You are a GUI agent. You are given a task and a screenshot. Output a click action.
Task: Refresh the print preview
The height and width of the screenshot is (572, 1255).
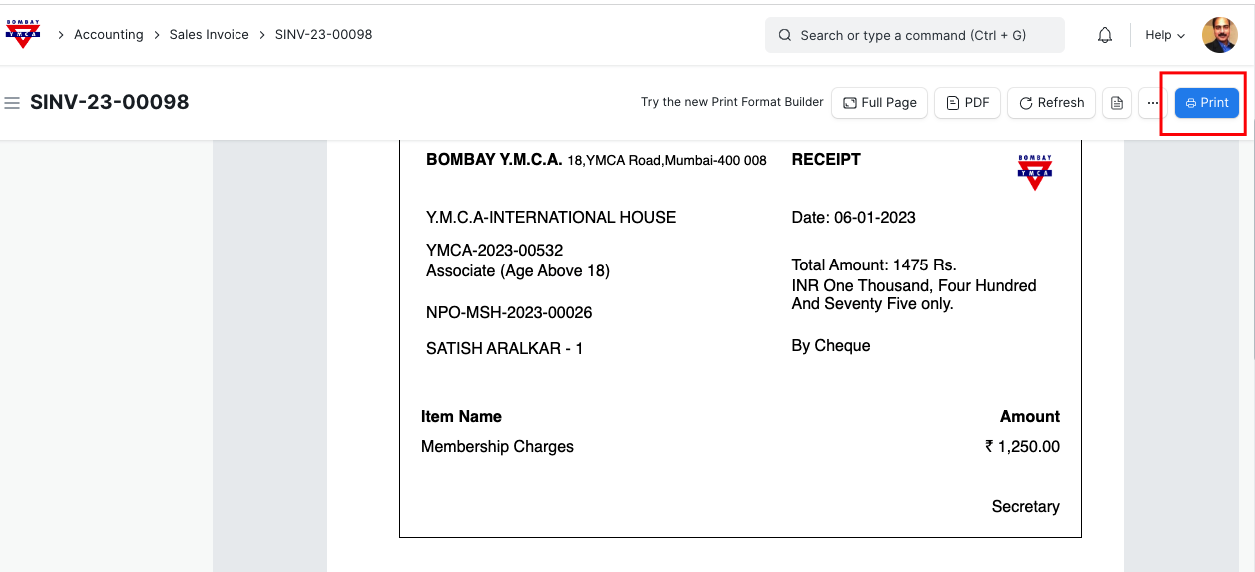point(1051,103)
